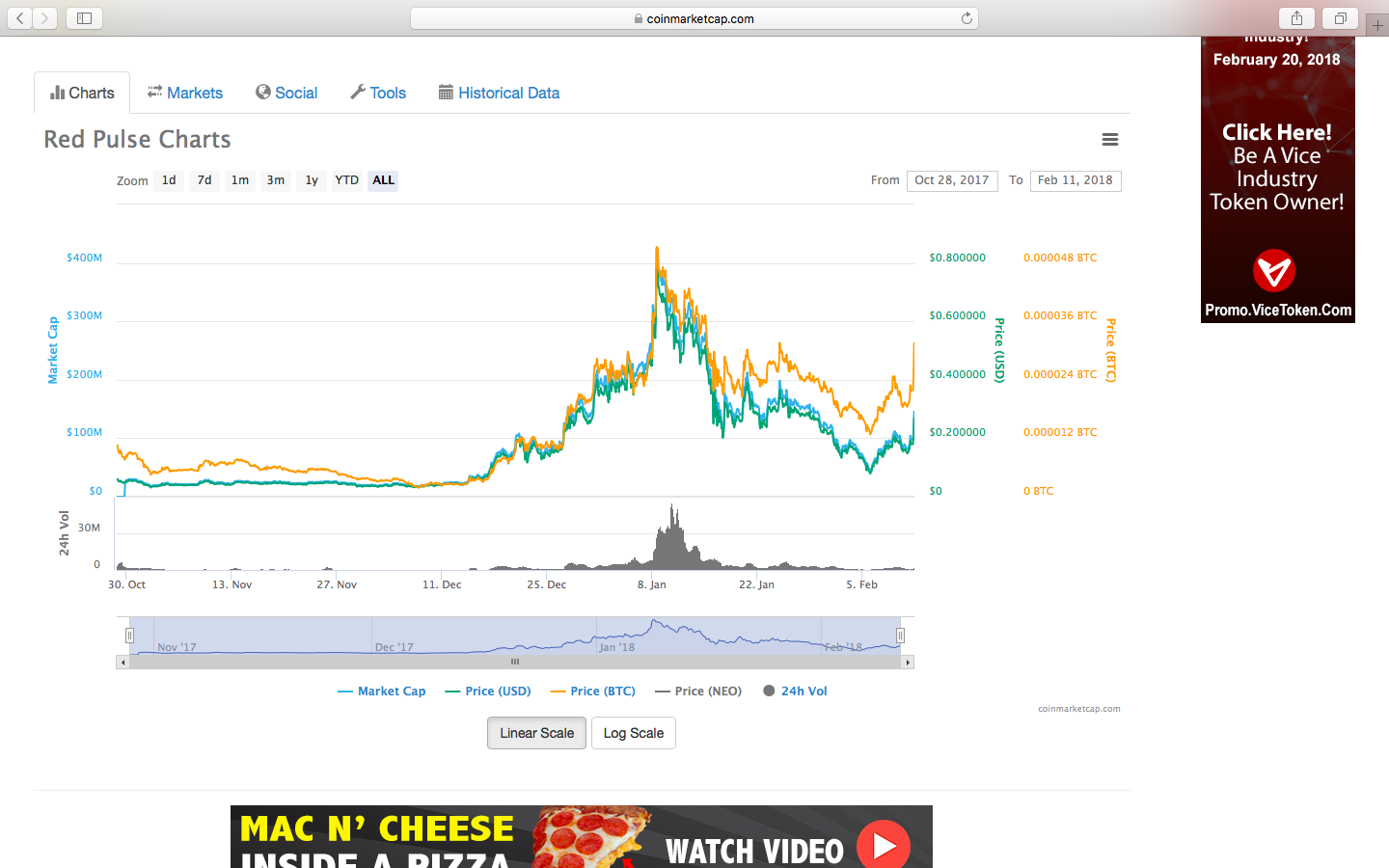Set chart zoom to 7d
The width and height of the screenshot is (1389, 868).
tap(204, 180)
